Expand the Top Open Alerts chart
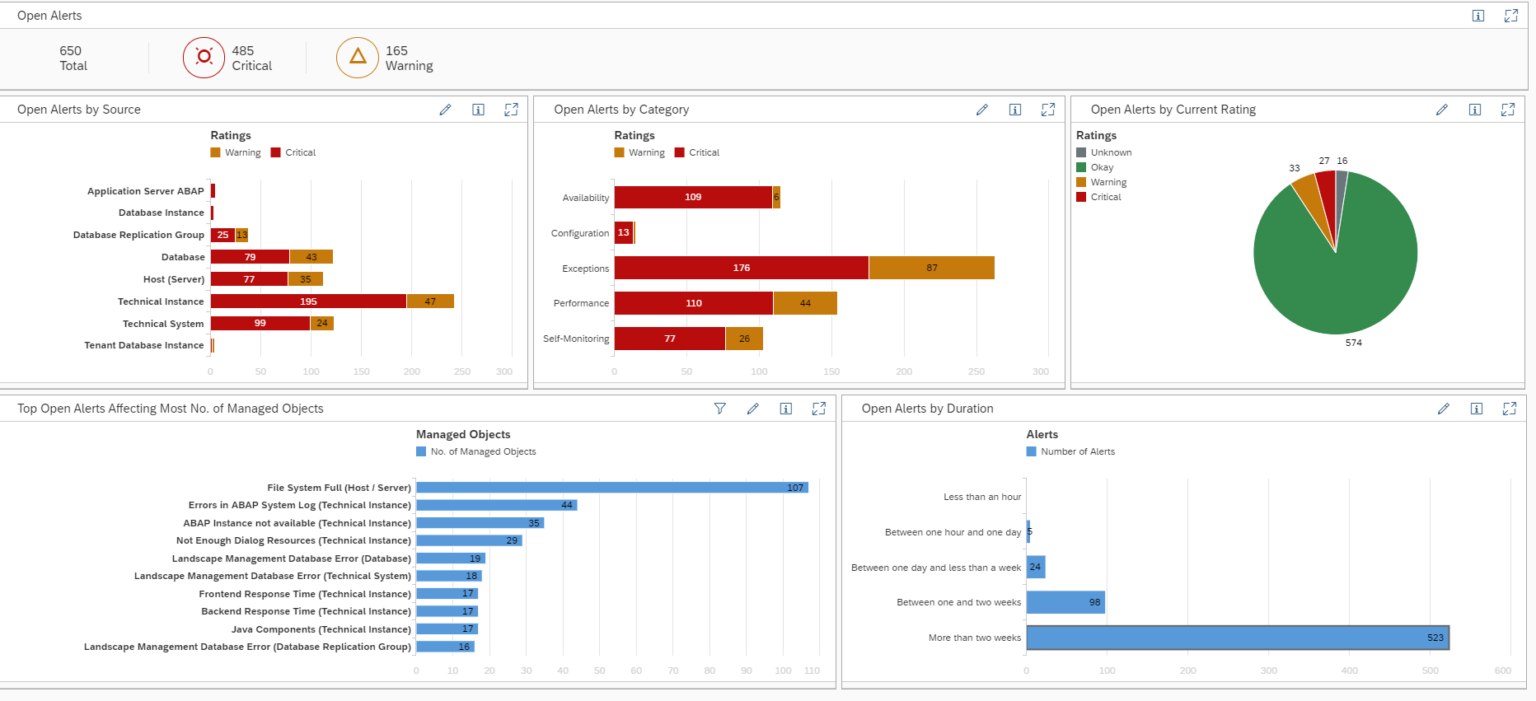The width and height of the screenshot is (1536, 701). click(x=819, y=408)
